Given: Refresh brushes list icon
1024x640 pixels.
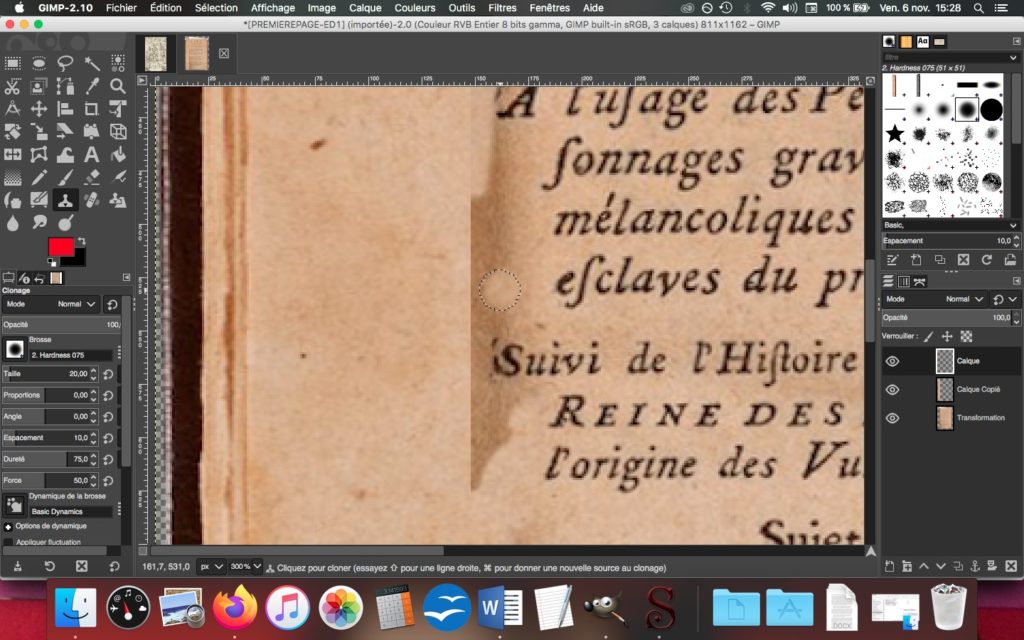Looking at the screenshot, I should point(986,260).
